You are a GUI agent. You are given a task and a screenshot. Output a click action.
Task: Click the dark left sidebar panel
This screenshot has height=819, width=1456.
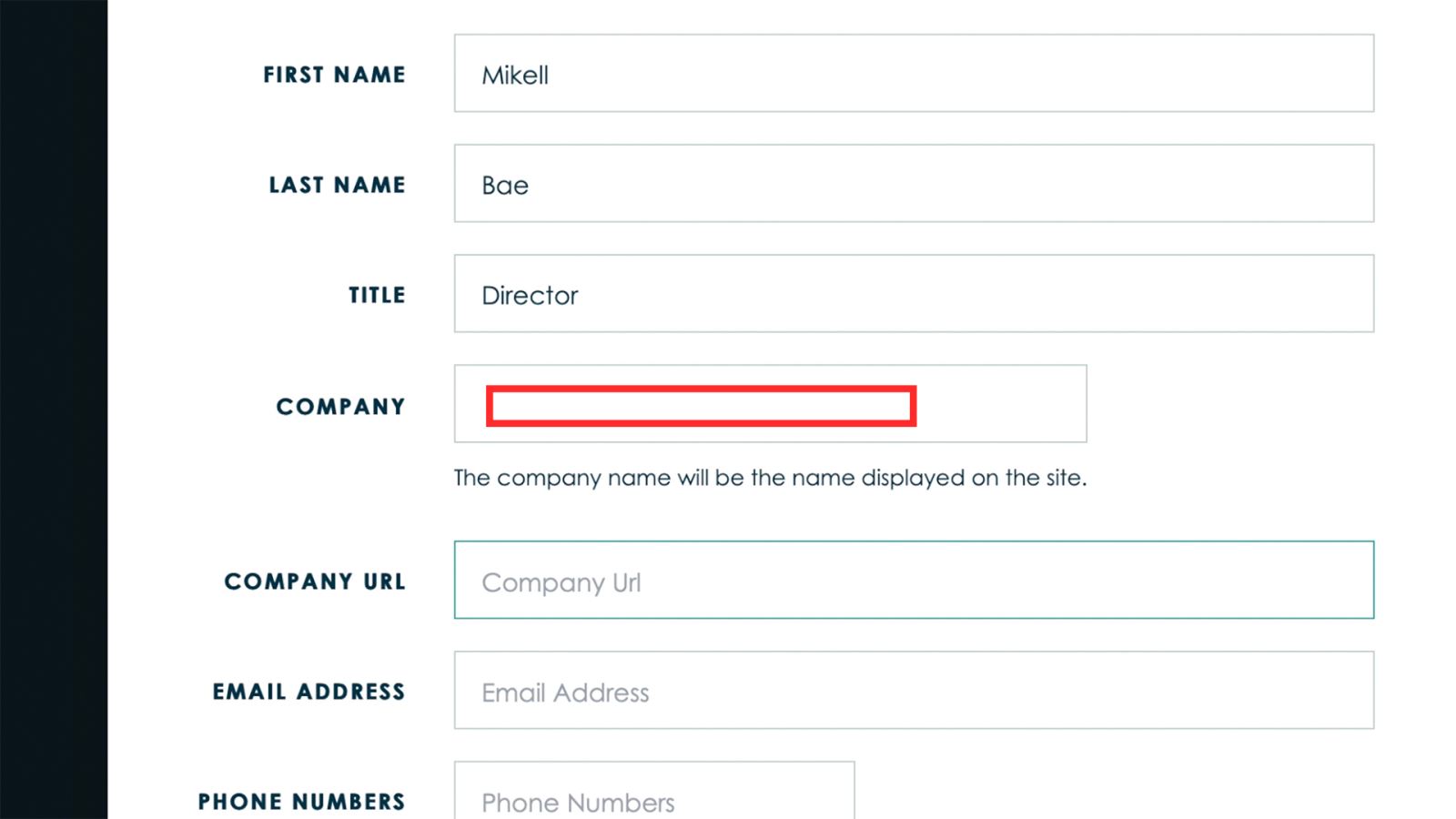tap(53, 409)
